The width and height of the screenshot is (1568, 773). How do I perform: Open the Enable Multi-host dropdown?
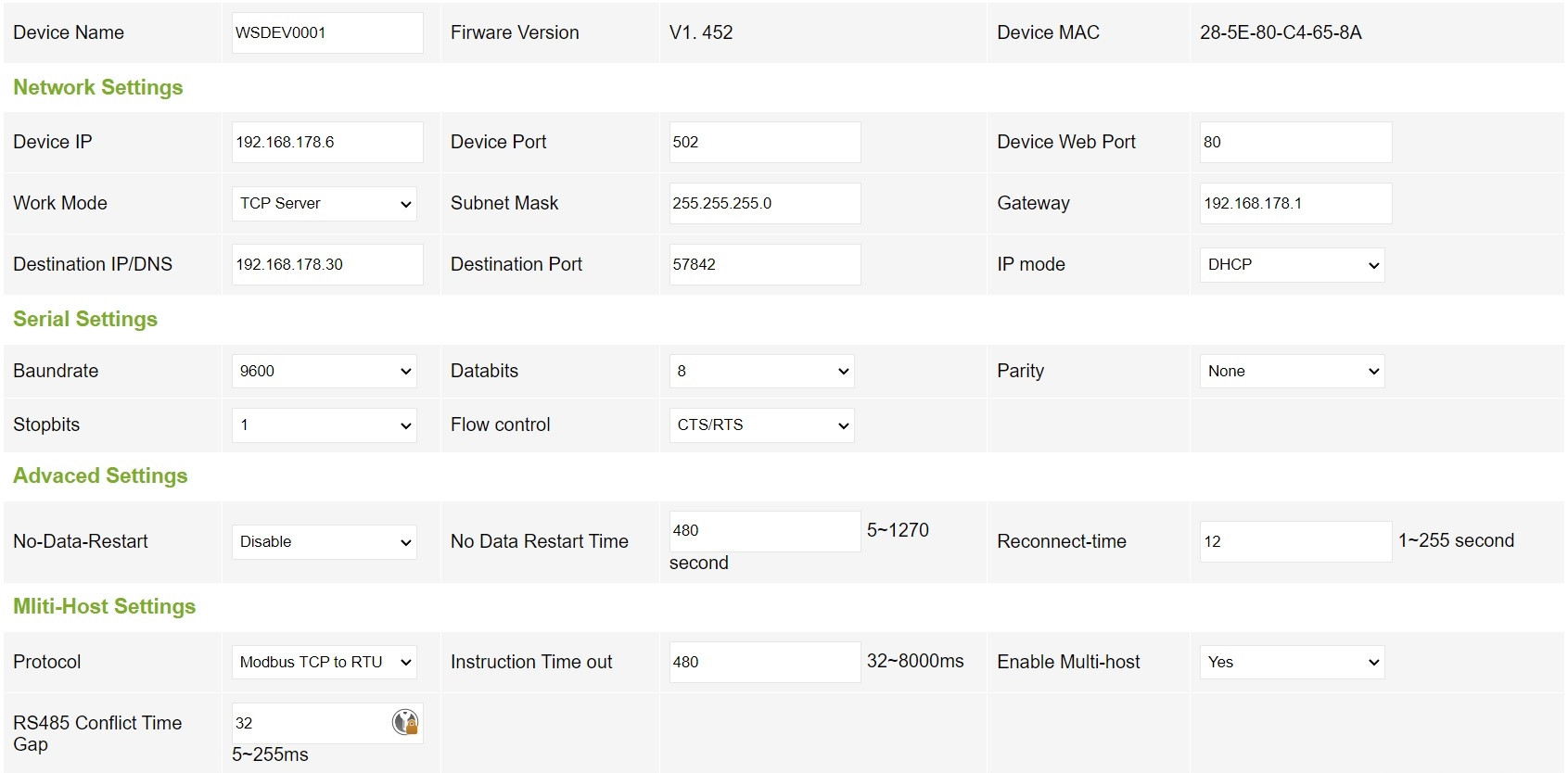click(1292, 663)
